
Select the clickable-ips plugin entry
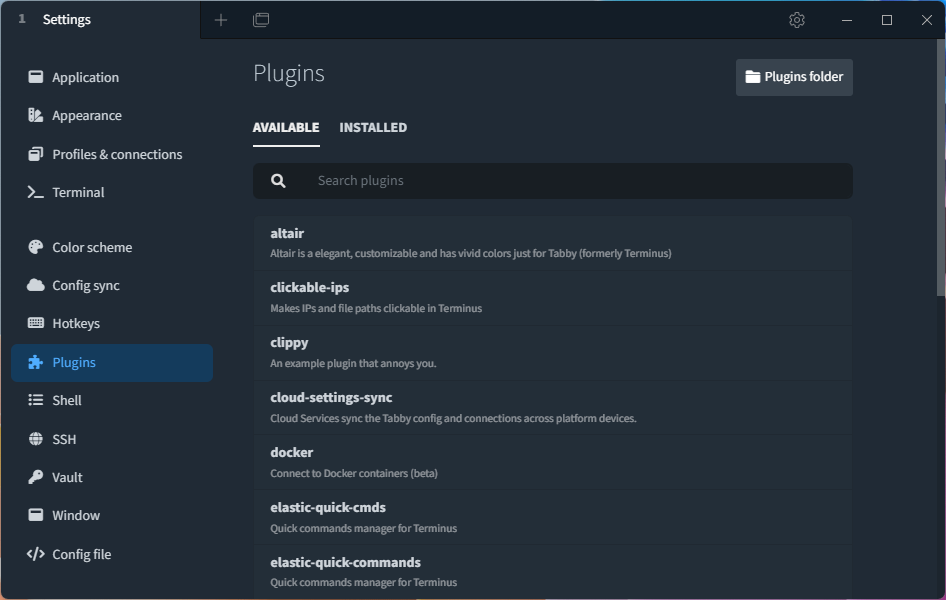pos(553,298)
